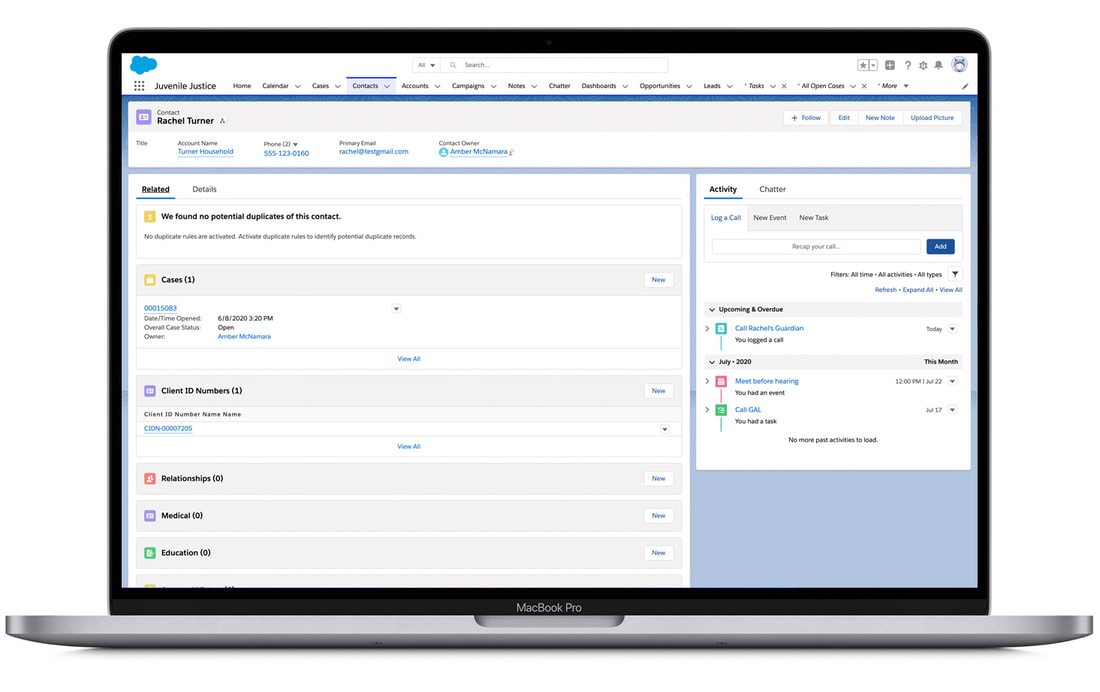
Task: Click the call icon for Call Rachel's Guardian
Action: (720, 328)
